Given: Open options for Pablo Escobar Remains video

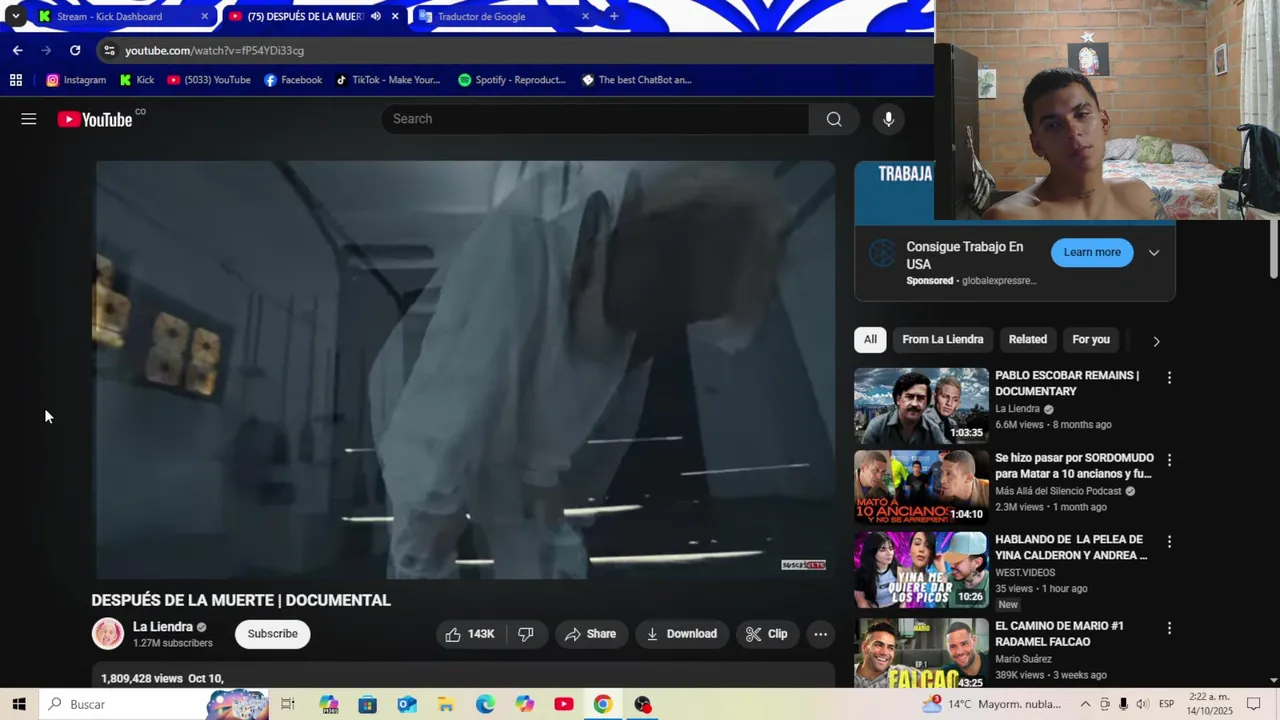Looking at the screenshot, I should click(1169, 378).
